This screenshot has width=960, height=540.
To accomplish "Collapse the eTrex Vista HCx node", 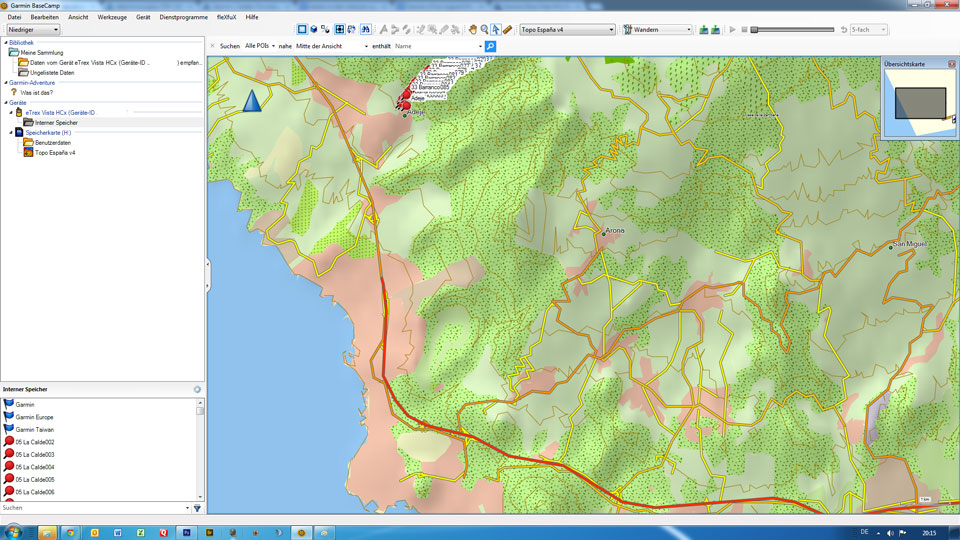I will coord(11,113).
